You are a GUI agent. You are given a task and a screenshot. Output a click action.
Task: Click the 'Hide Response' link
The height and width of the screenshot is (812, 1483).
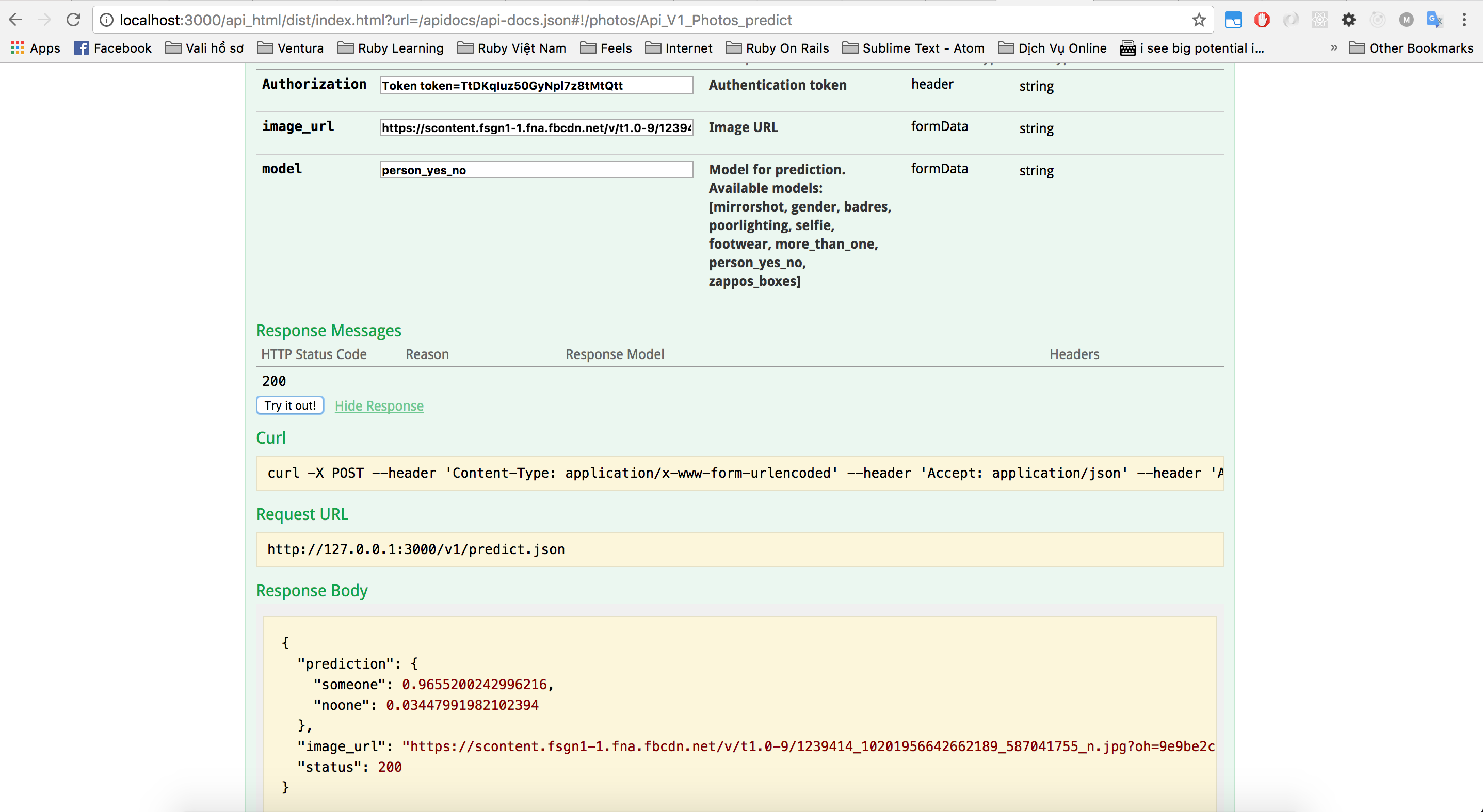(x=380, y=405)
